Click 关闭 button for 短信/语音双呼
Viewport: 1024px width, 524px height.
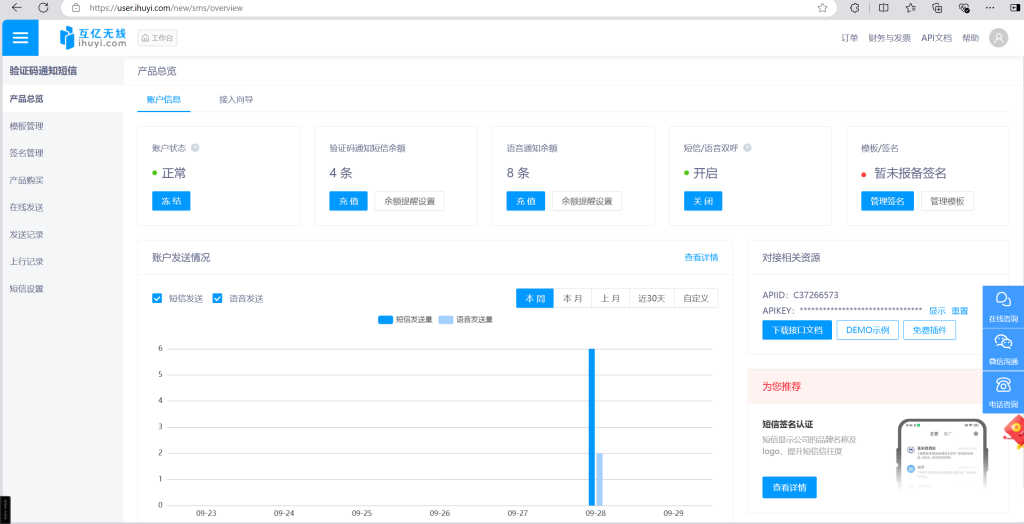click(x=703, y=201)
